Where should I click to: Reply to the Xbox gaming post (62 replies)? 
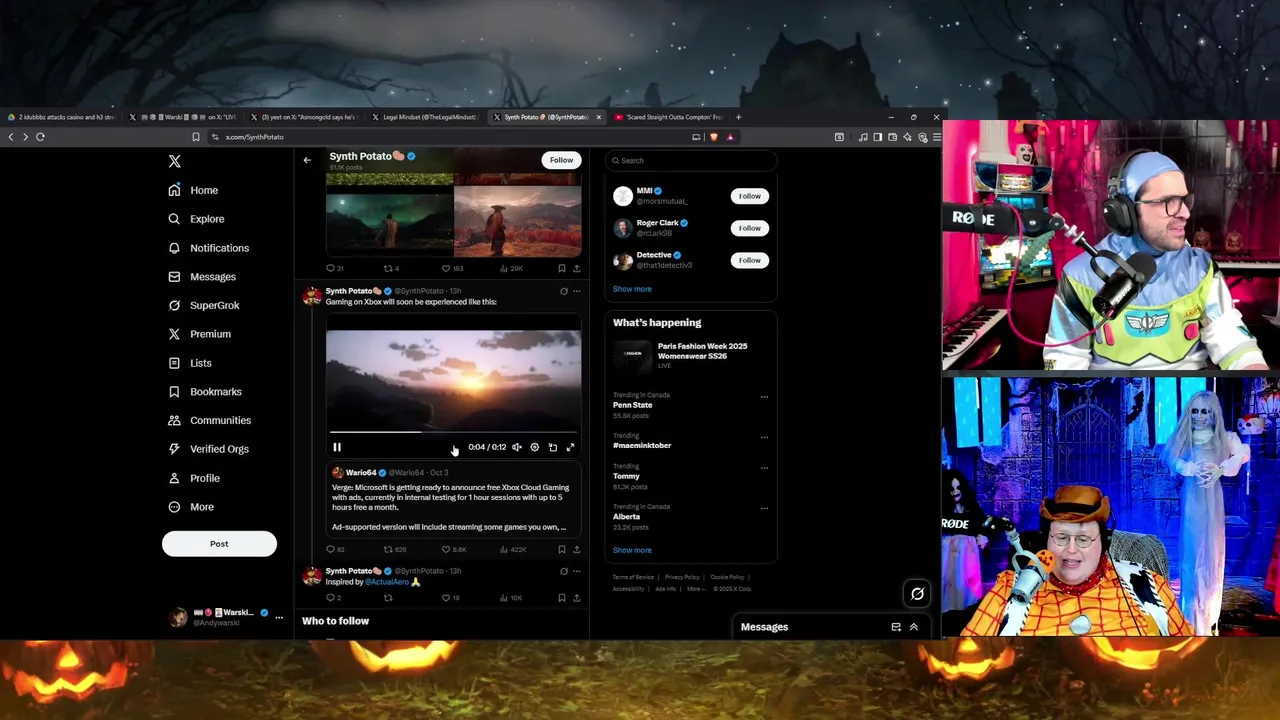(335, 549)
